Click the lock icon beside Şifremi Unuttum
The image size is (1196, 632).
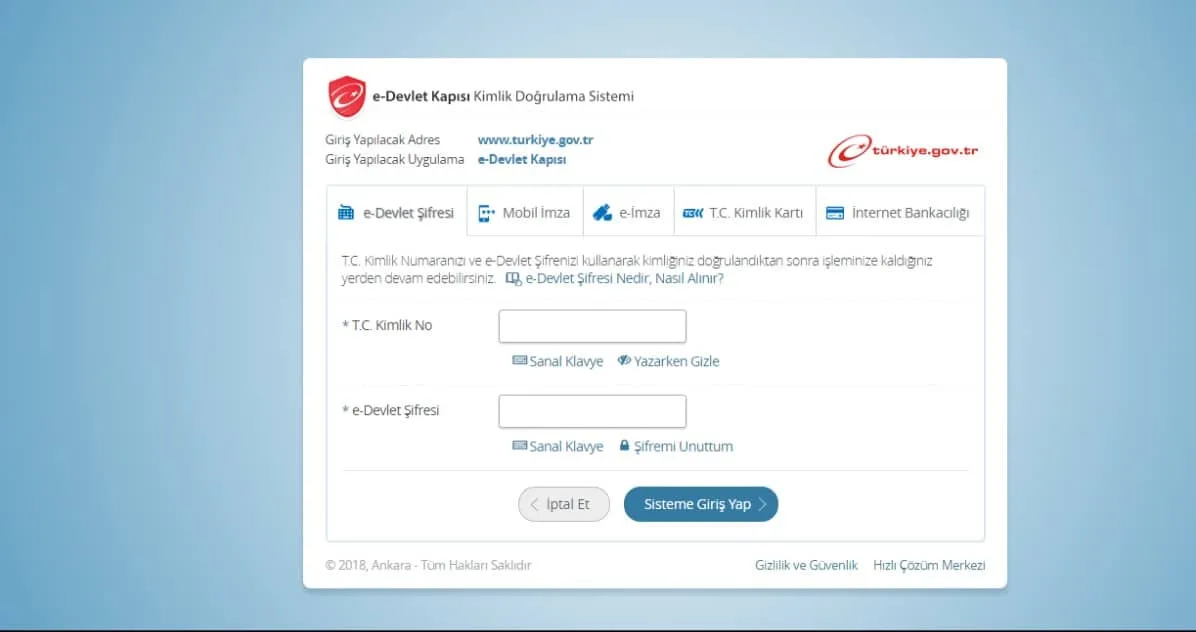tap(624, 445)
